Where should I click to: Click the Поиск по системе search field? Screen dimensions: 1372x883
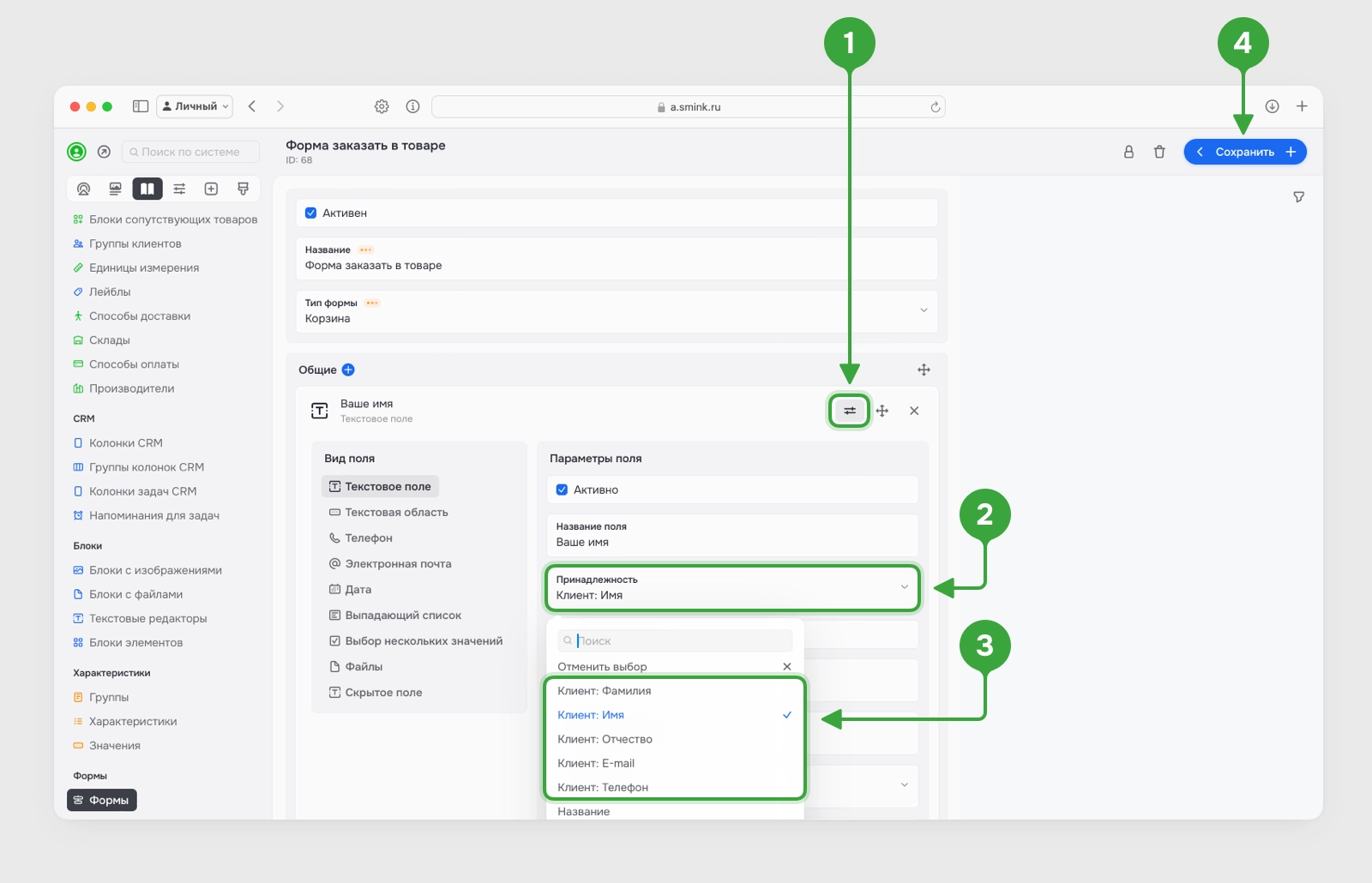point(190,152)
